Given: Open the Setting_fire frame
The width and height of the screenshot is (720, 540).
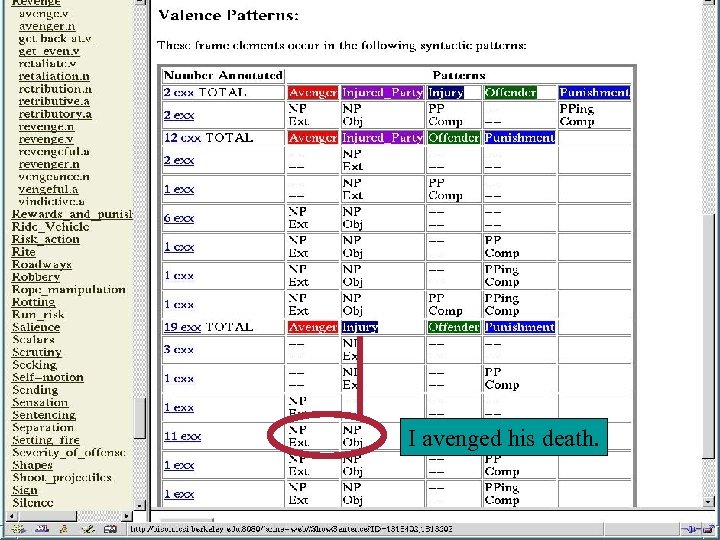Looking at the screenshot, I should click(x=46, y=440).
